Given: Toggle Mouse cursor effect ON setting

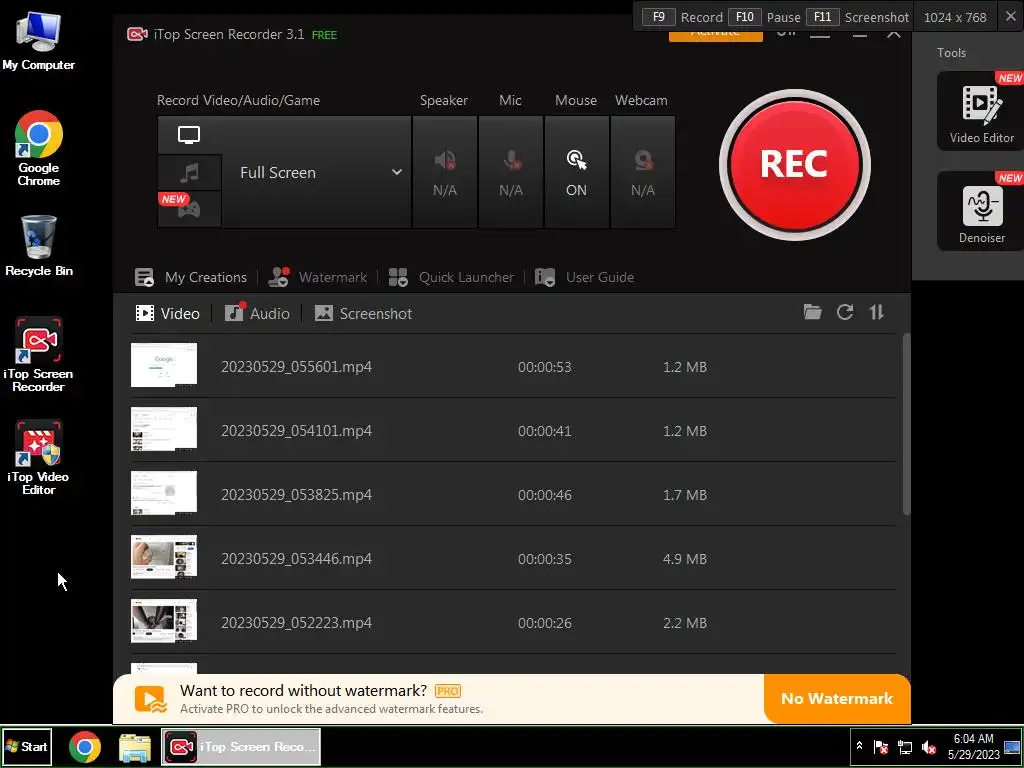Looking at the screenshot, I should [577, 172].
